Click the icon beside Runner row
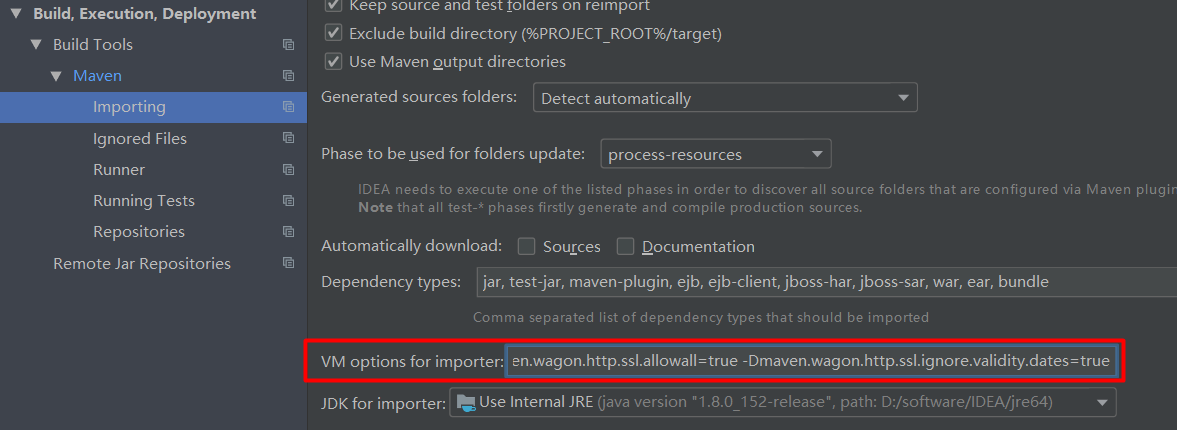This screenshot has height=430, width=1177. point(289,169)
